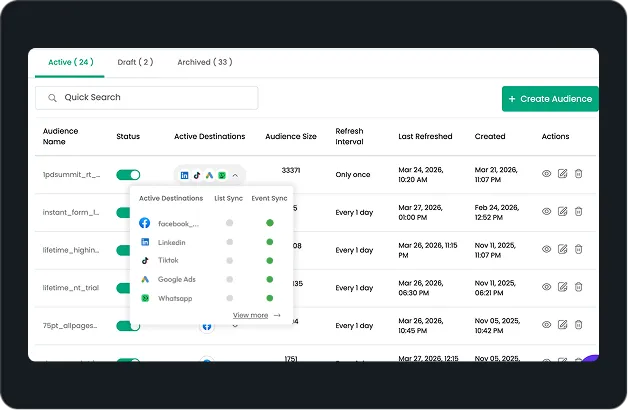Image resolution: width=628 pixels, height=410 pixels.
Task: Click the View more link
Action: pyautogui.click(x=250, y=315)
